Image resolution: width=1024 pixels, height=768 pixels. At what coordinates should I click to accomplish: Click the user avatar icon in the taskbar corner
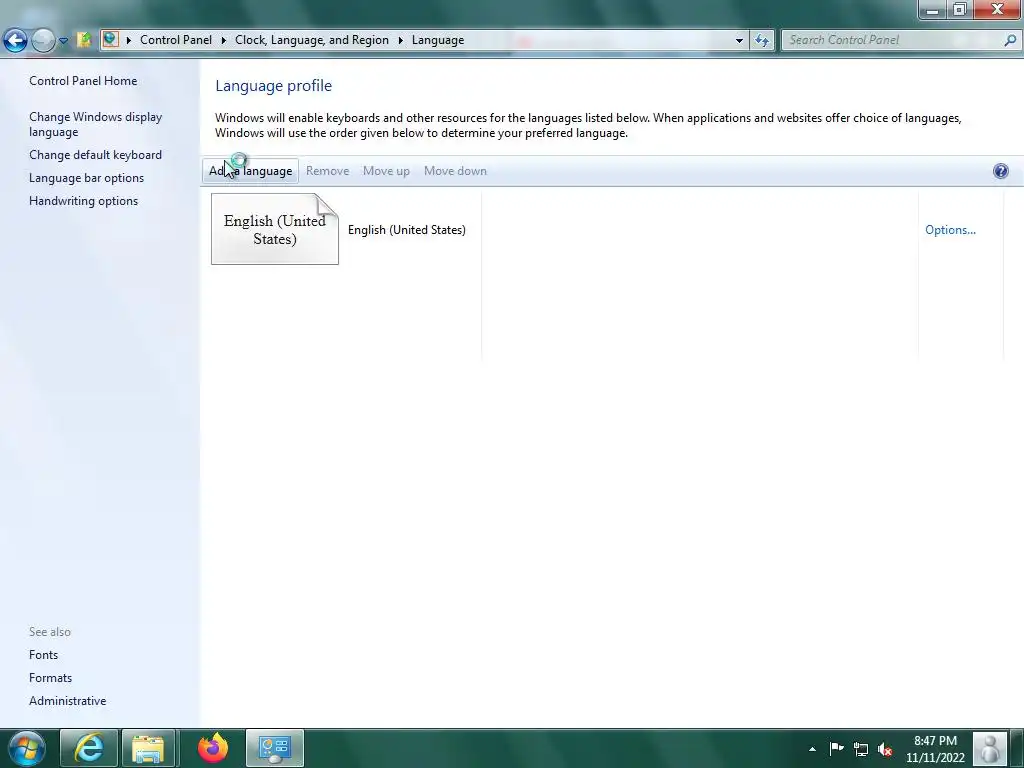tap(990, 748)
